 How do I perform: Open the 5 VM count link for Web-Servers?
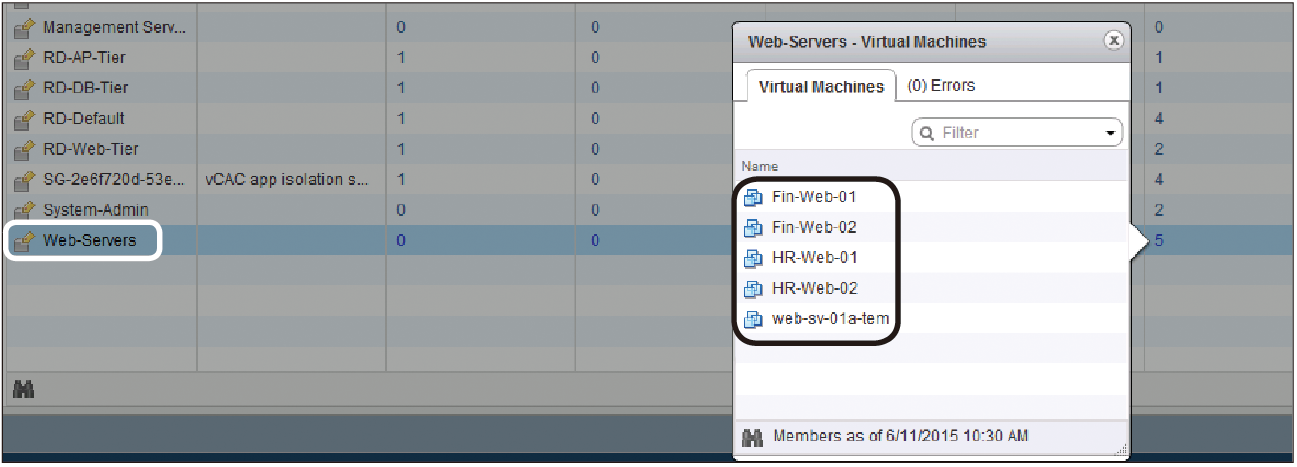point(1160,241)
